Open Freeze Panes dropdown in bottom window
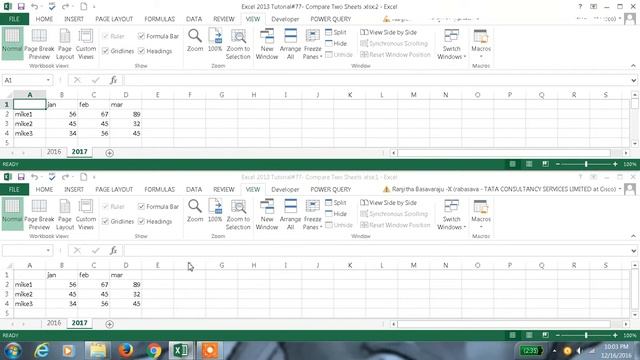This screenshot has height=360, width=640. tap(312, 214)
